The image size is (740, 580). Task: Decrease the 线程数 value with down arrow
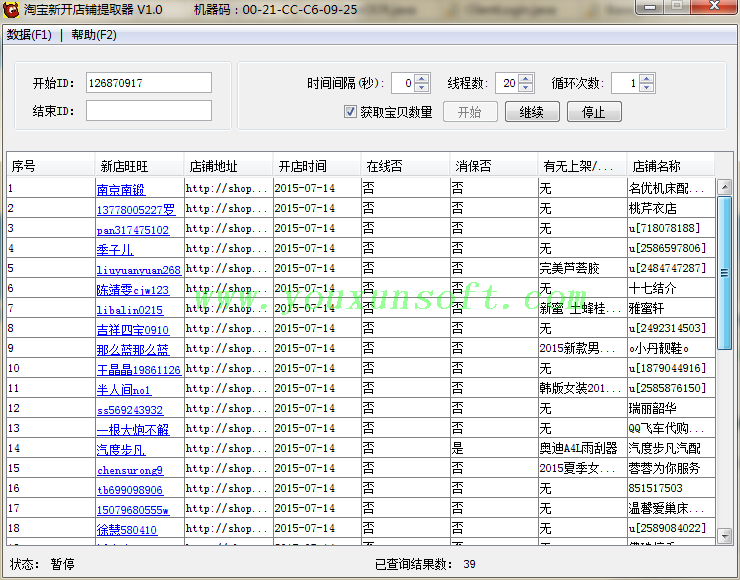tap(526, 88)
